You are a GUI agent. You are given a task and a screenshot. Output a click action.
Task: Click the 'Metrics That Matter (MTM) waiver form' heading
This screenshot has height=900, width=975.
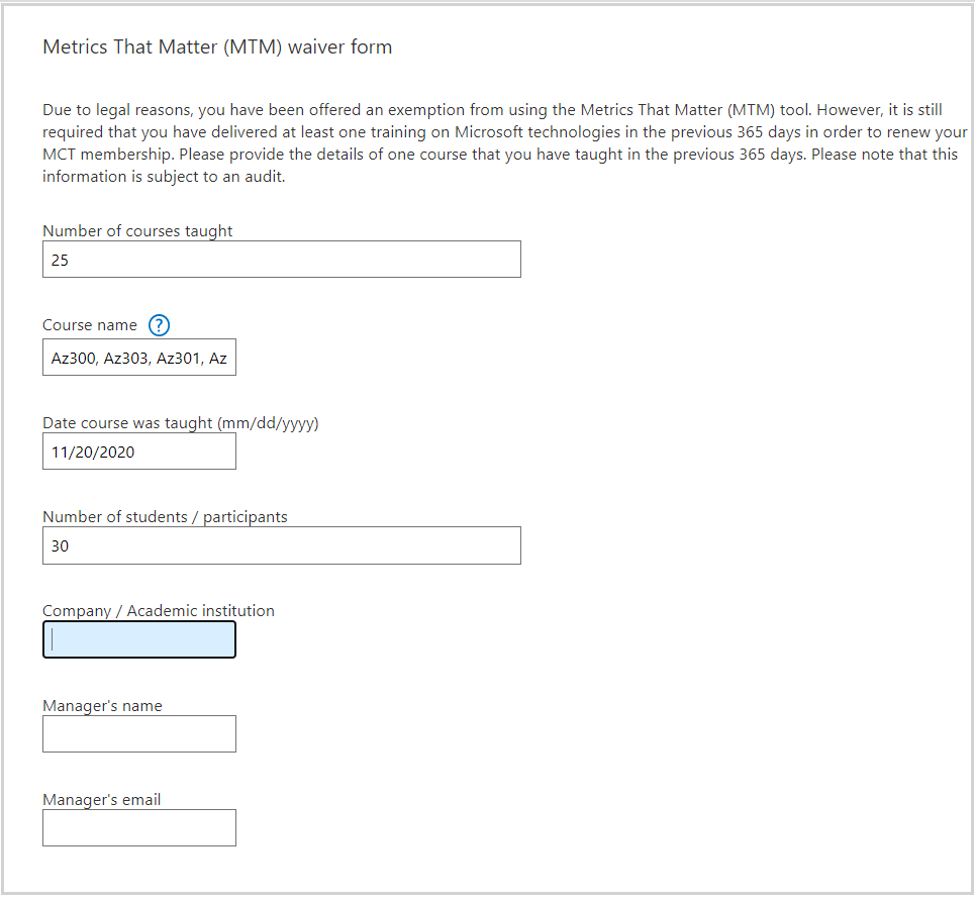[x=217, y=47]
